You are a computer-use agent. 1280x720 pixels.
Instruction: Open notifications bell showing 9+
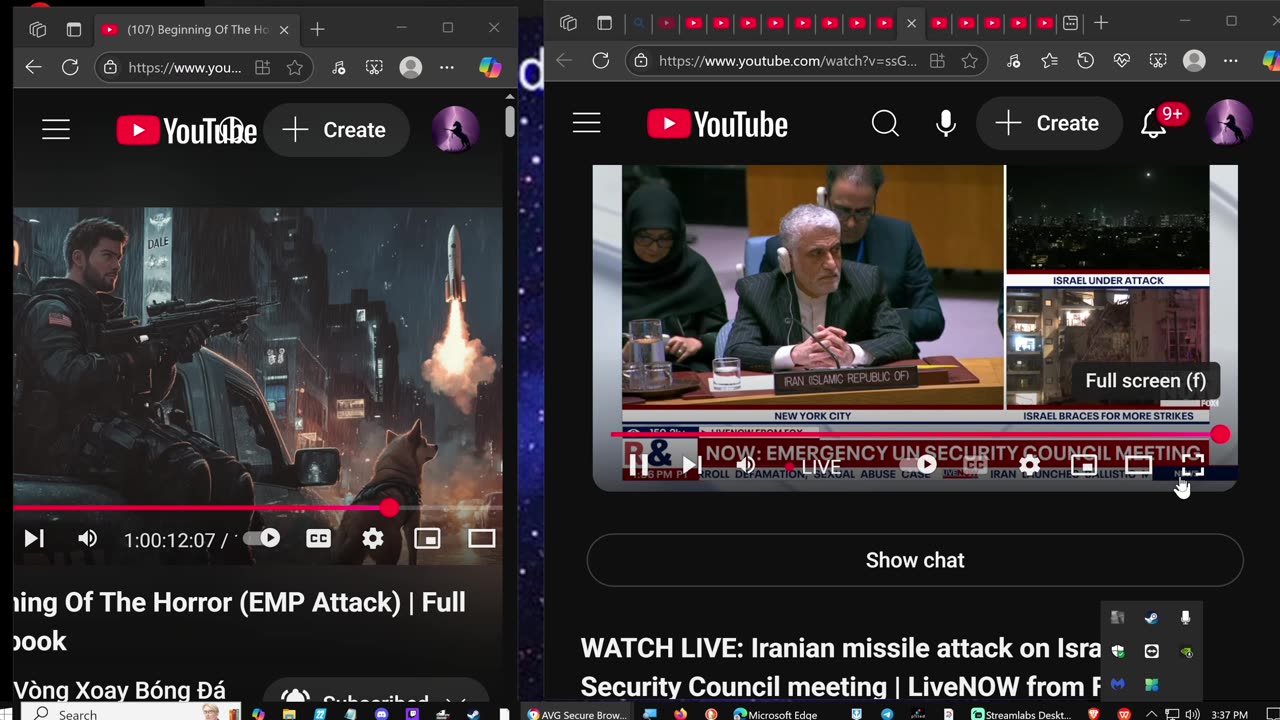tap(1155, 123)
